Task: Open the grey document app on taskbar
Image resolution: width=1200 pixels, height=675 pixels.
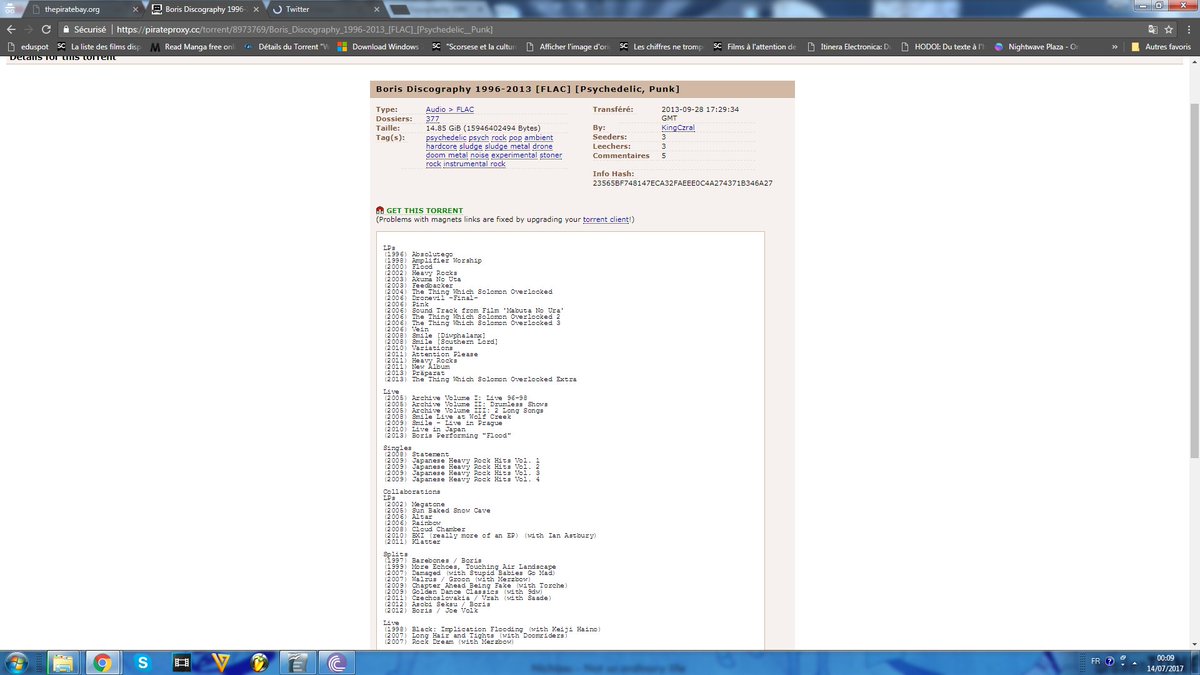Action: click(x=297, y=662)
